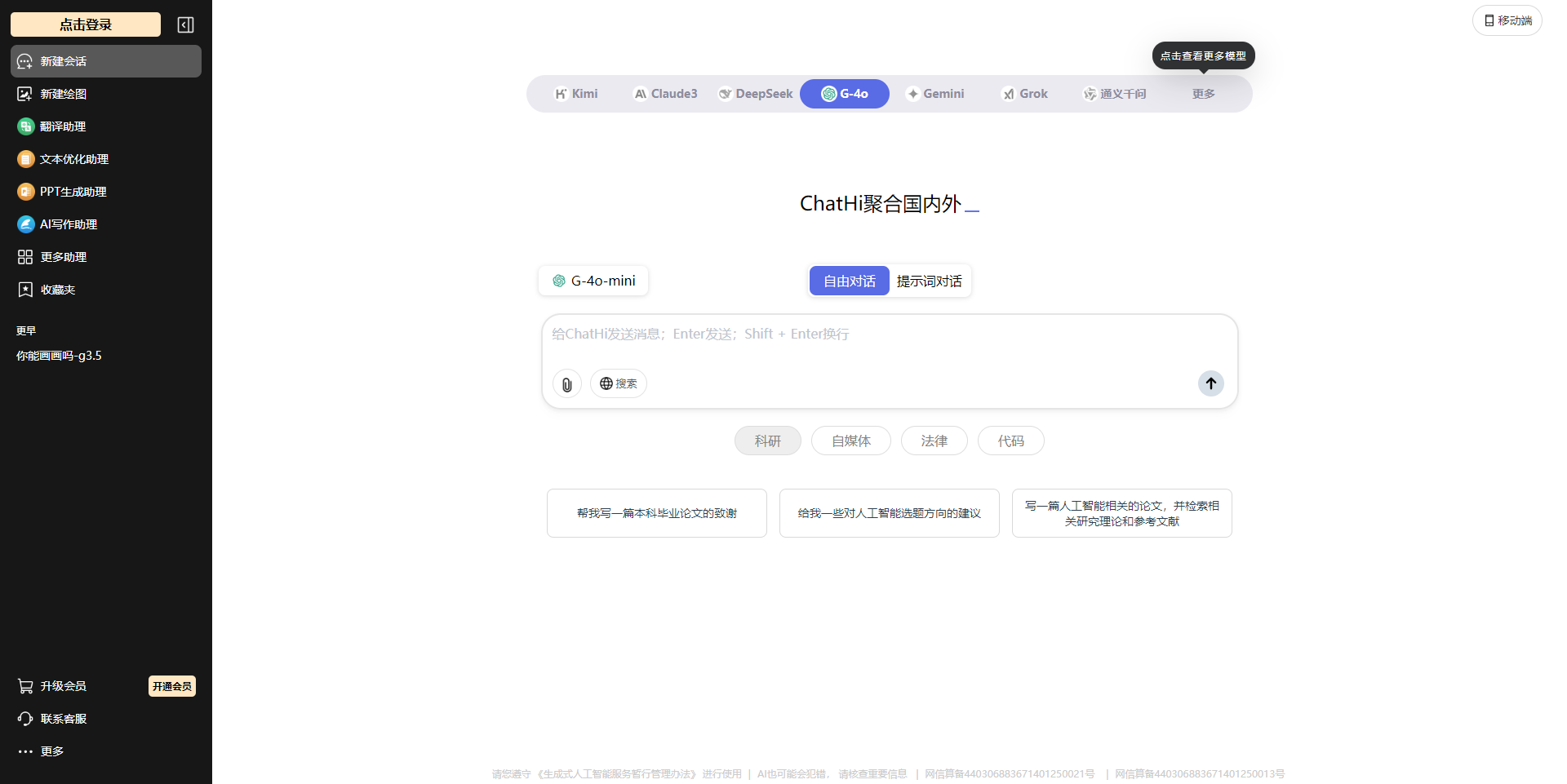Click the 移动端 phone icon
The width and height of the screenshot is (1567, 784).
(x=1489, y=20)
